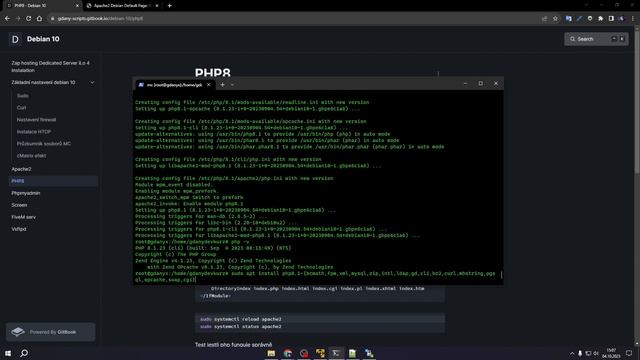Open the GitBook search field
Image resolution: width=640 pixels, height=360 pixels.
coord(596,39)
